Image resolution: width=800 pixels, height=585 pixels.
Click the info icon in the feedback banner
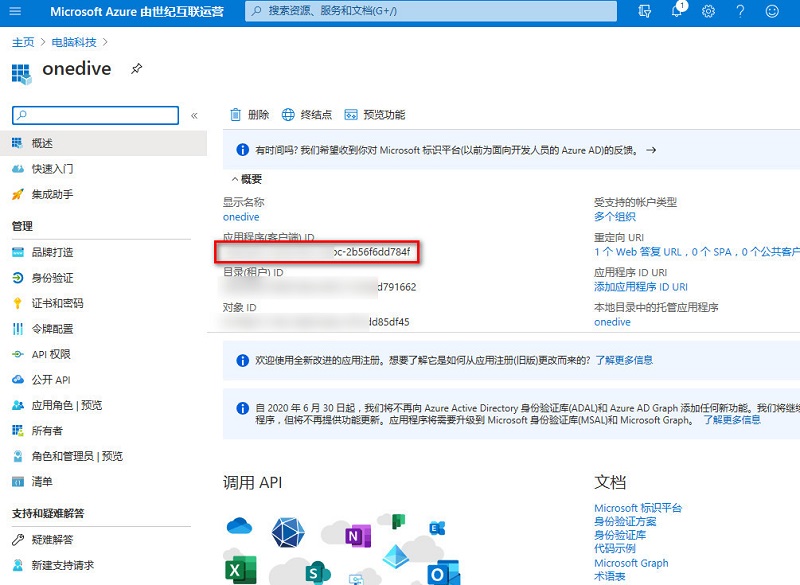pyautogui.click(x=242, y=150)
